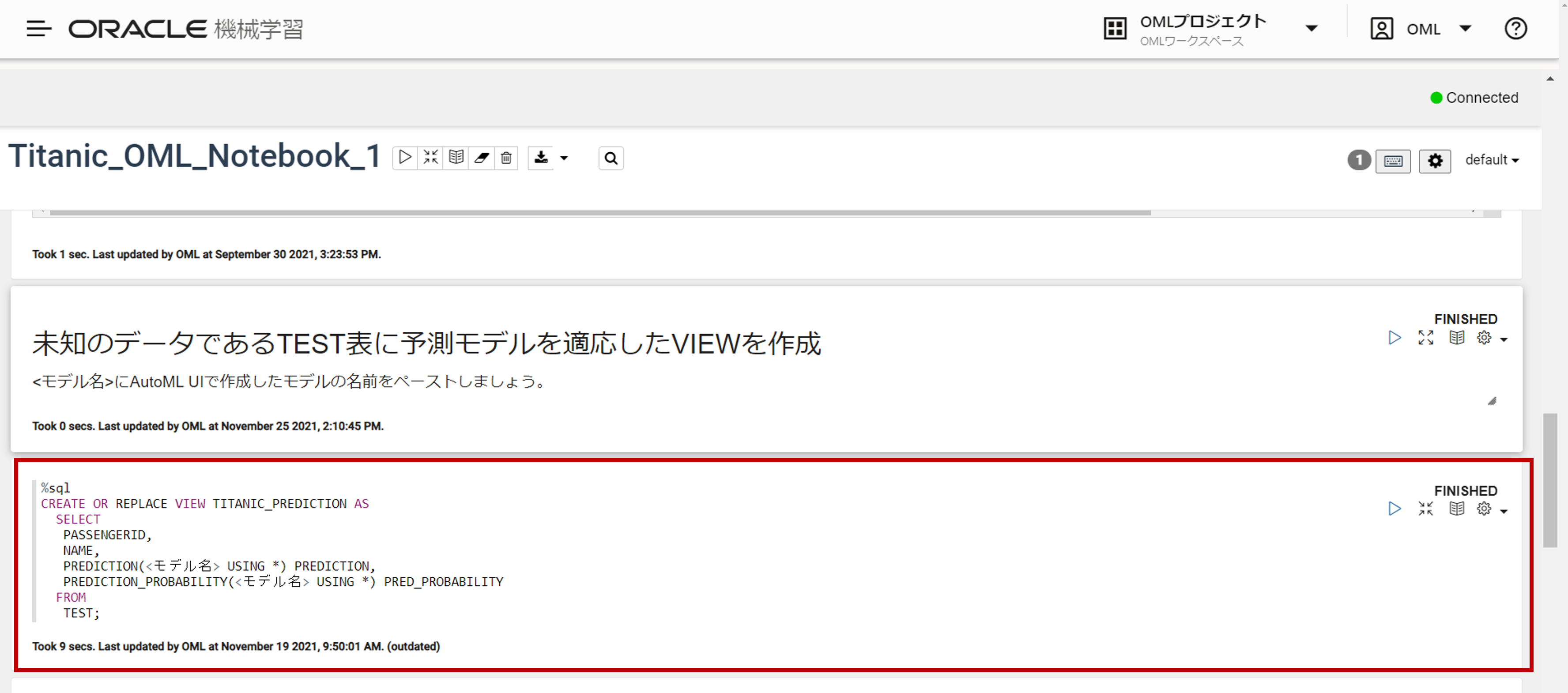Toggle show/hide output for all paragraphs
The width and height of the screenshot is (1568, 693).
tap(456, 158)
